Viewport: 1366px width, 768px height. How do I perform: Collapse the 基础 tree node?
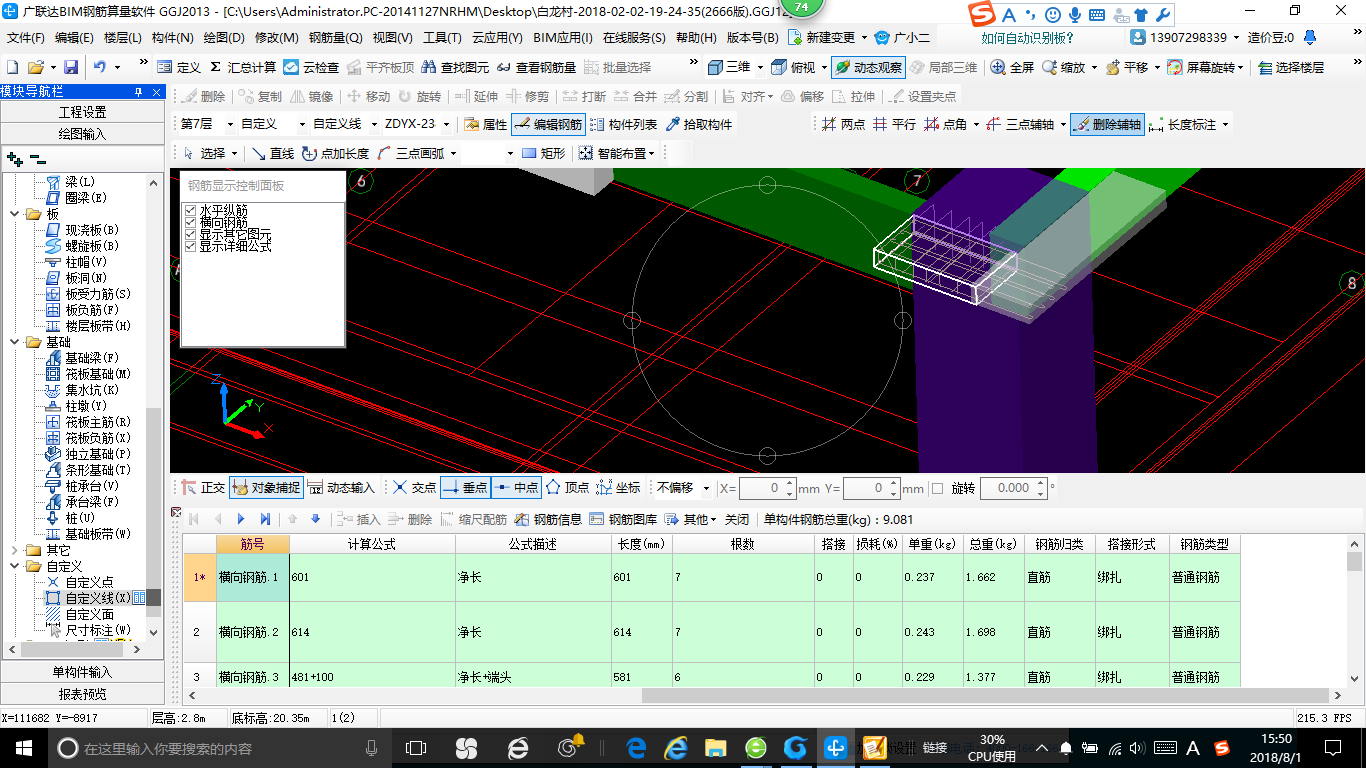coord(15,342)
